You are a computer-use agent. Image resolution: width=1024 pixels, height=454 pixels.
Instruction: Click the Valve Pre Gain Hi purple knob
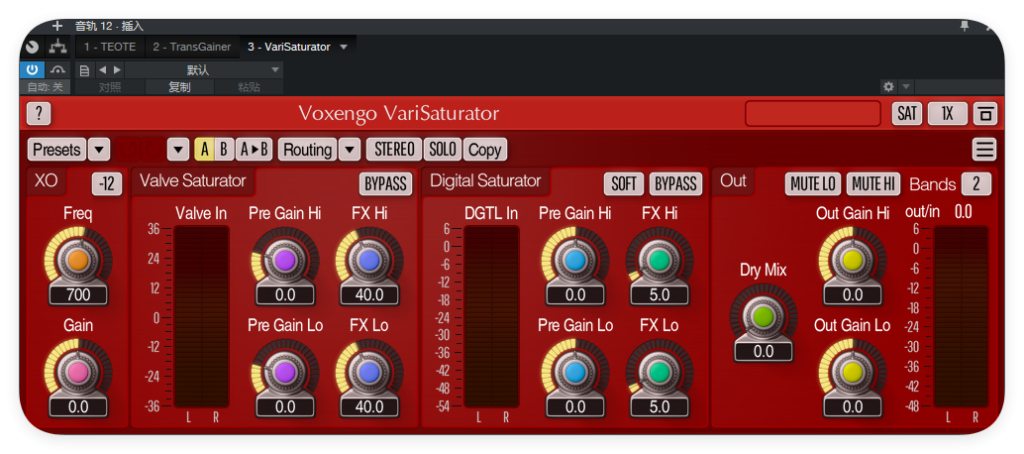click(x=285, y=260)
